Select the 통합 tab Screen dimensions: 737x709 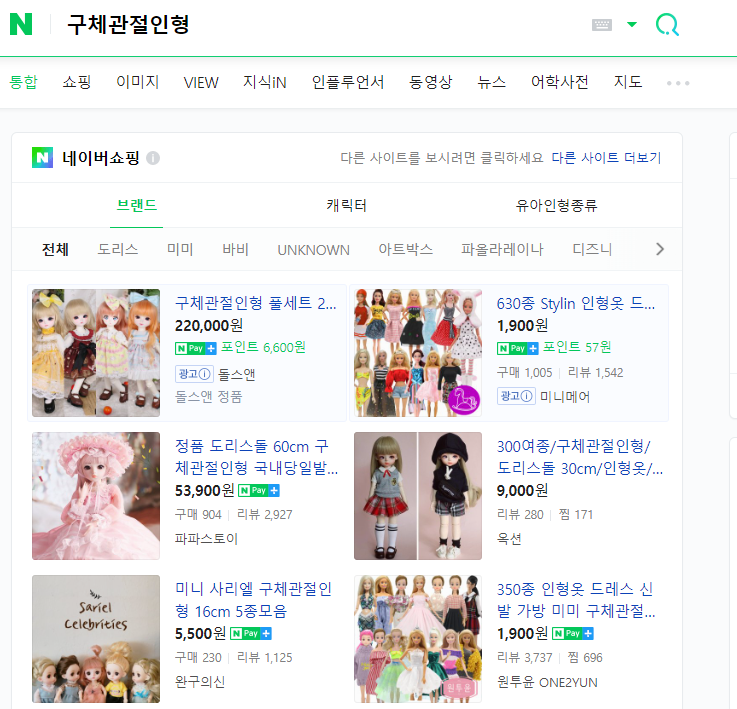pyautogui.click(x=23, y=82)
